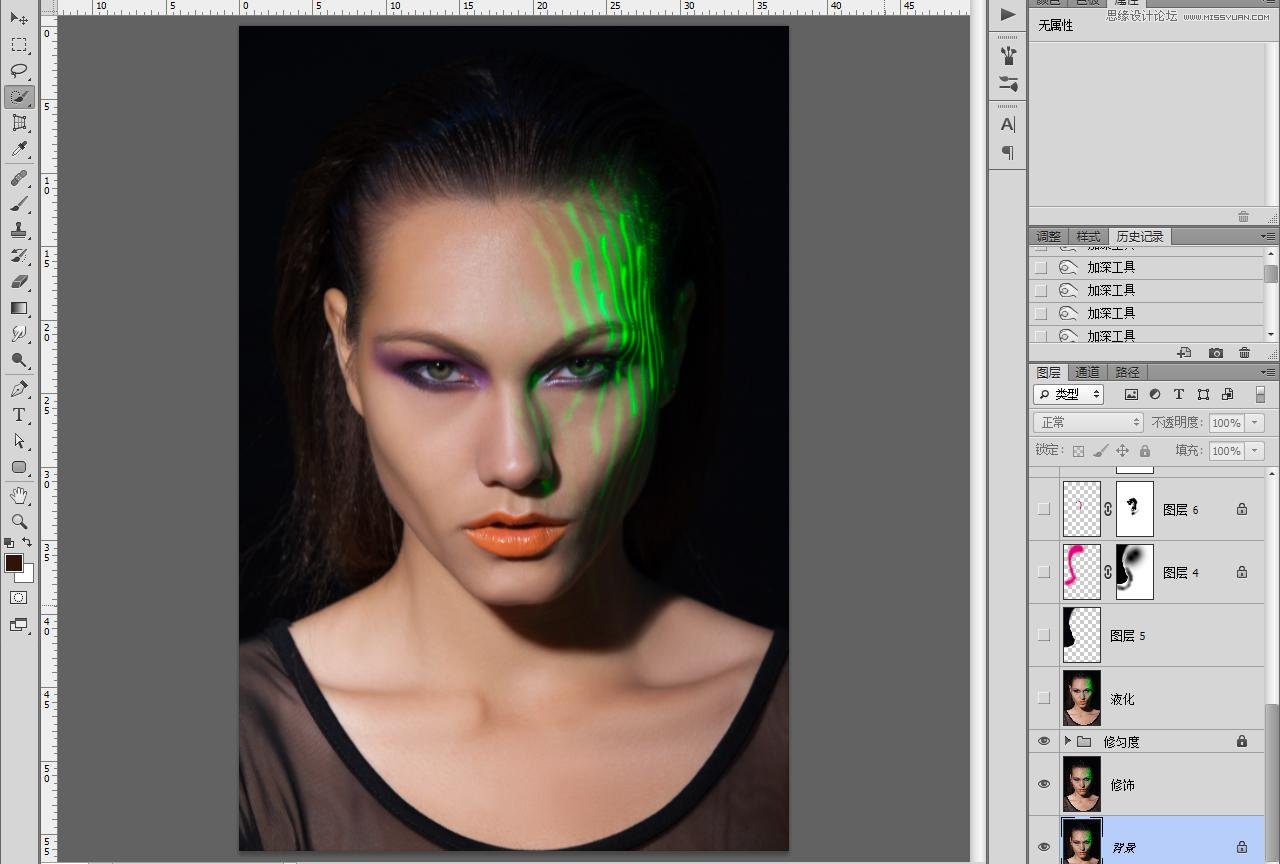The height and width of the screenshot is (864, 1280).
Task: Switch to the 通道 tab
Action: click(x=1087, y=372)
